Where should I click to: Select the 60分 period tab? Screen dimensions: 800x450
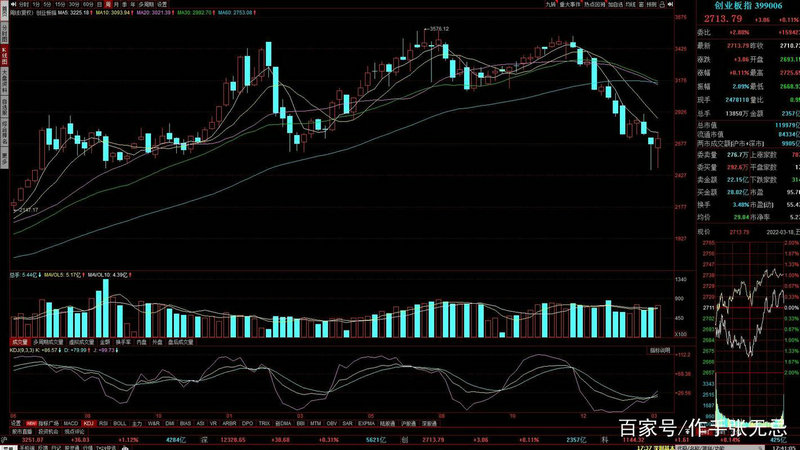point(87,4)
